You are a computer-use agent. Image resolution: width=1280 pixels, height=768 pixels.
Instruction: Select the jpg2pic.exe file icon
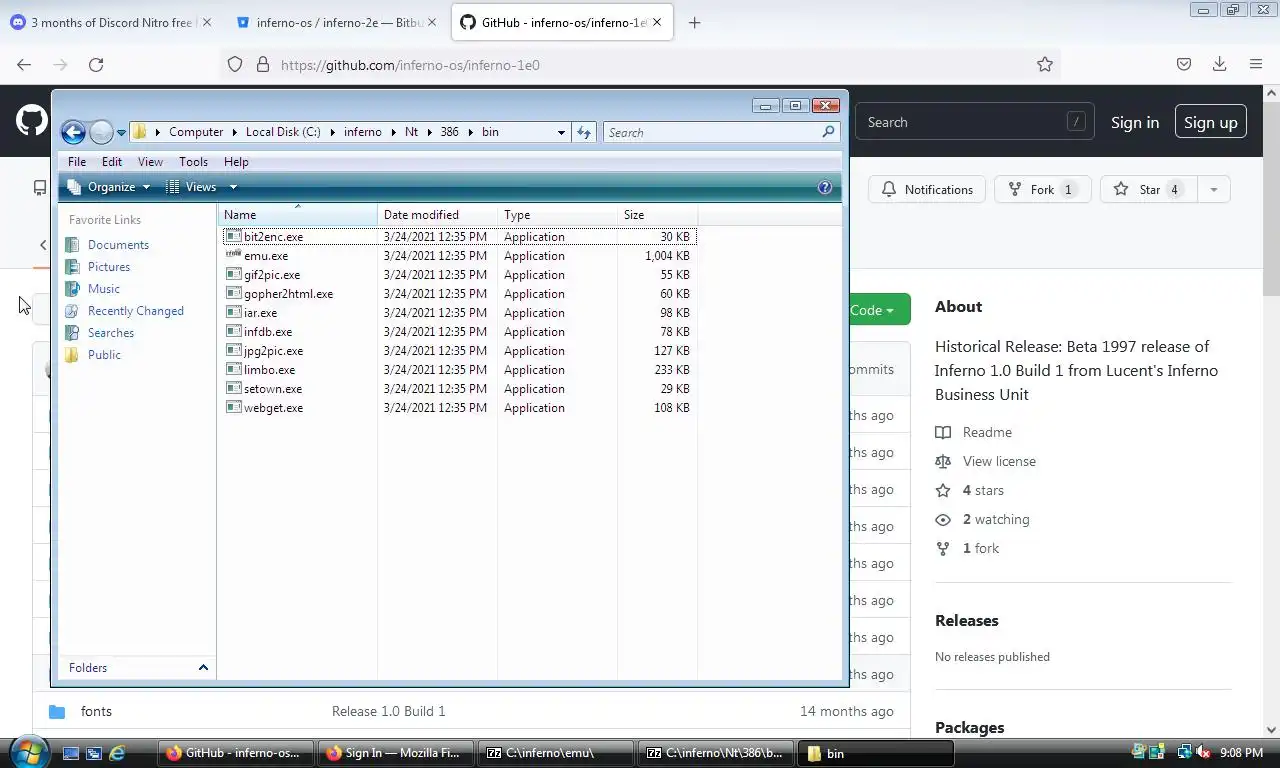point(234,351)
